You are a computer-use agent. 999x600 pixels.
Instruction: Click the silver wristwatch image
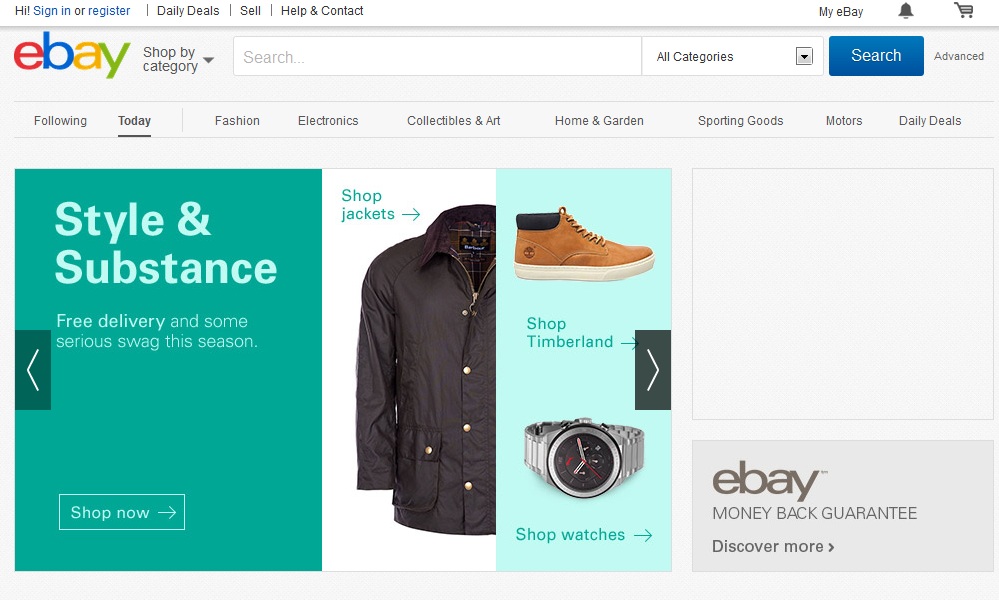tap(584, 458)
